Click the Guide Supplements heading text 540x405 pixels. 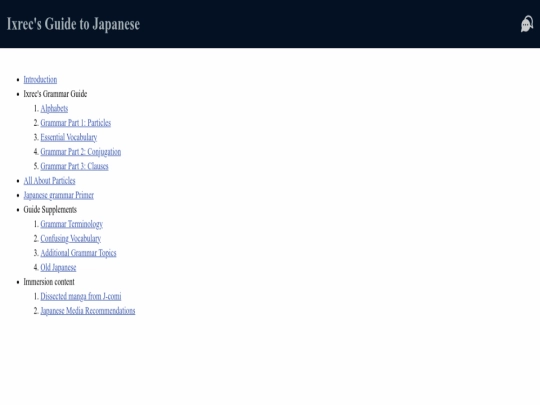click(x=50, y=210)
